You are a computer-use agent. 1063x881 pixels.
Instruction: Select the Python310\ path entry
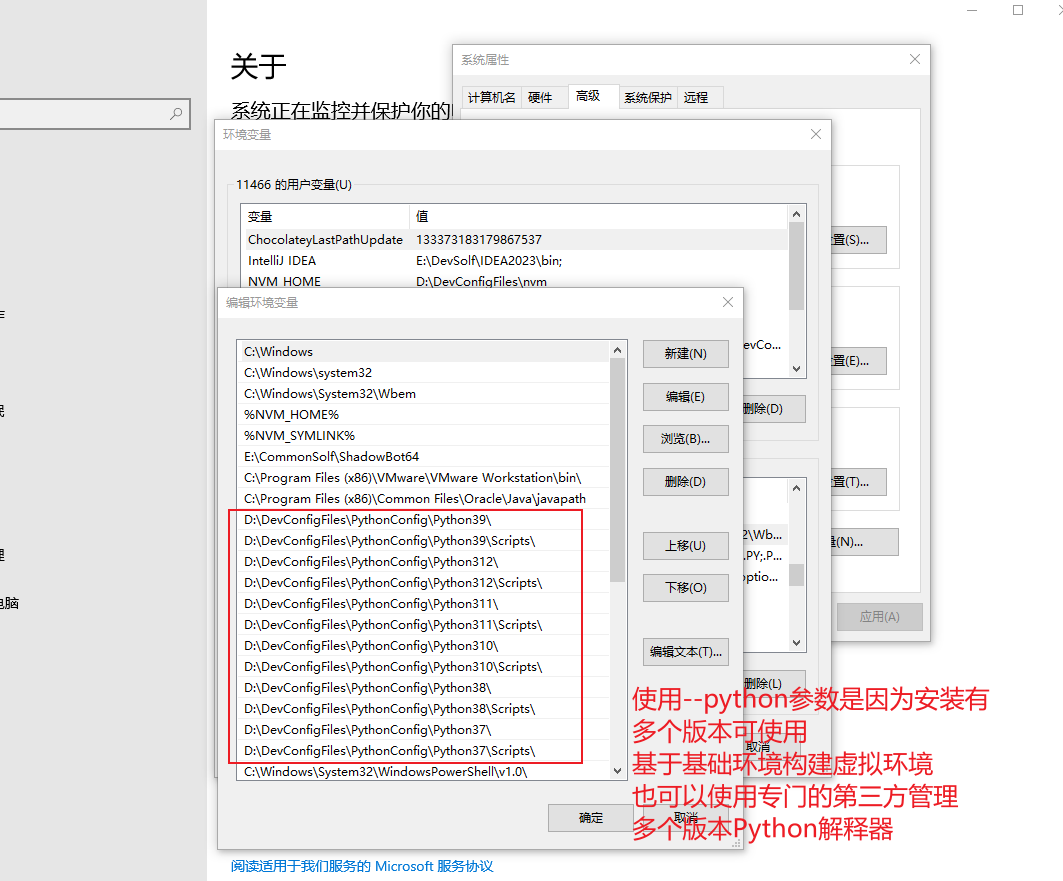[424, 646]
